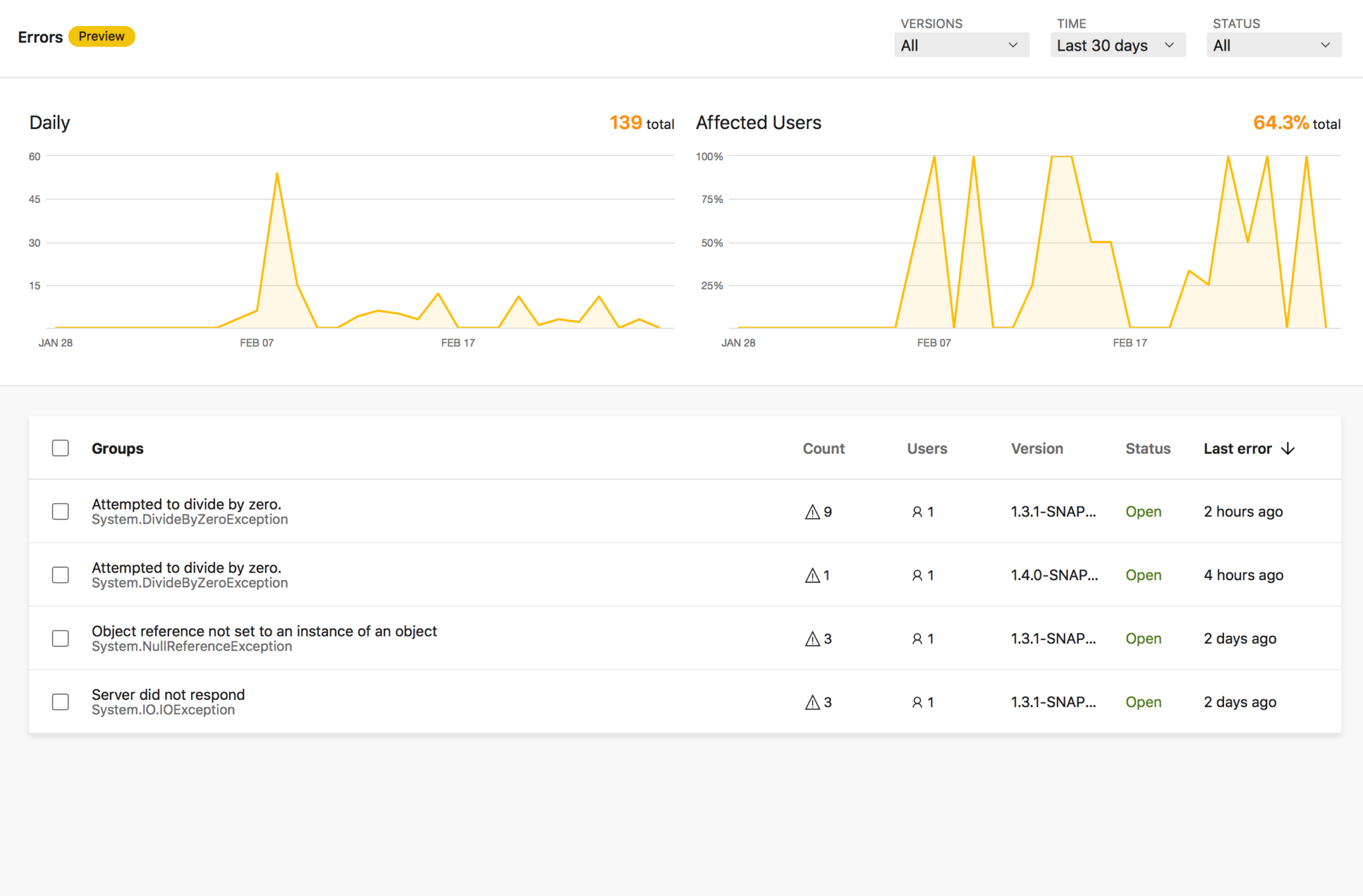Click the version cell in the IOException row
This screenshot has width=1363, height=896.
[x=1053, y=702]
